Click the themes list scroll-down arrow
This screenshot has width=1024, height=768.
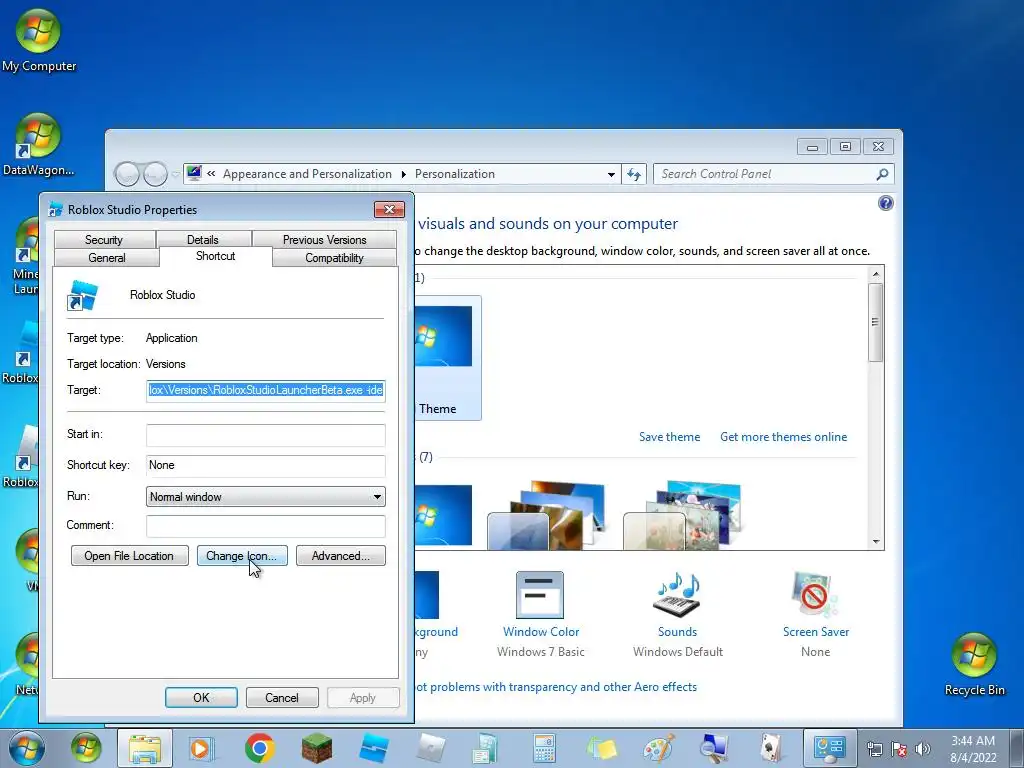pyautogui.click(x=876, y=542)
